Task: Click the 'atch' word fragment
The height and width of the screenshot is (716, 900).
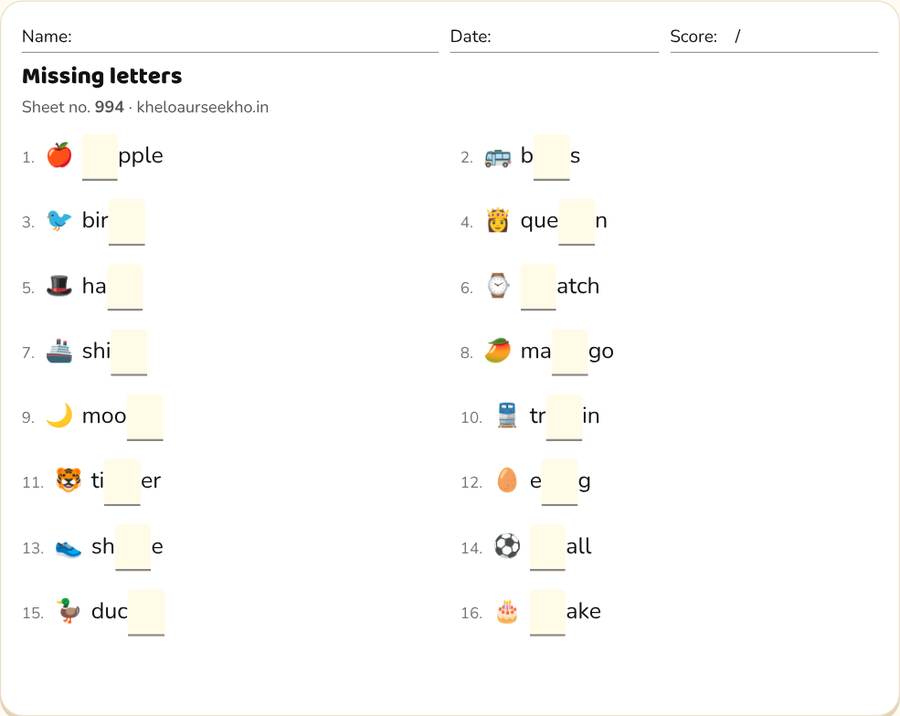Action: pyautogui.click(x=578, y=285)
